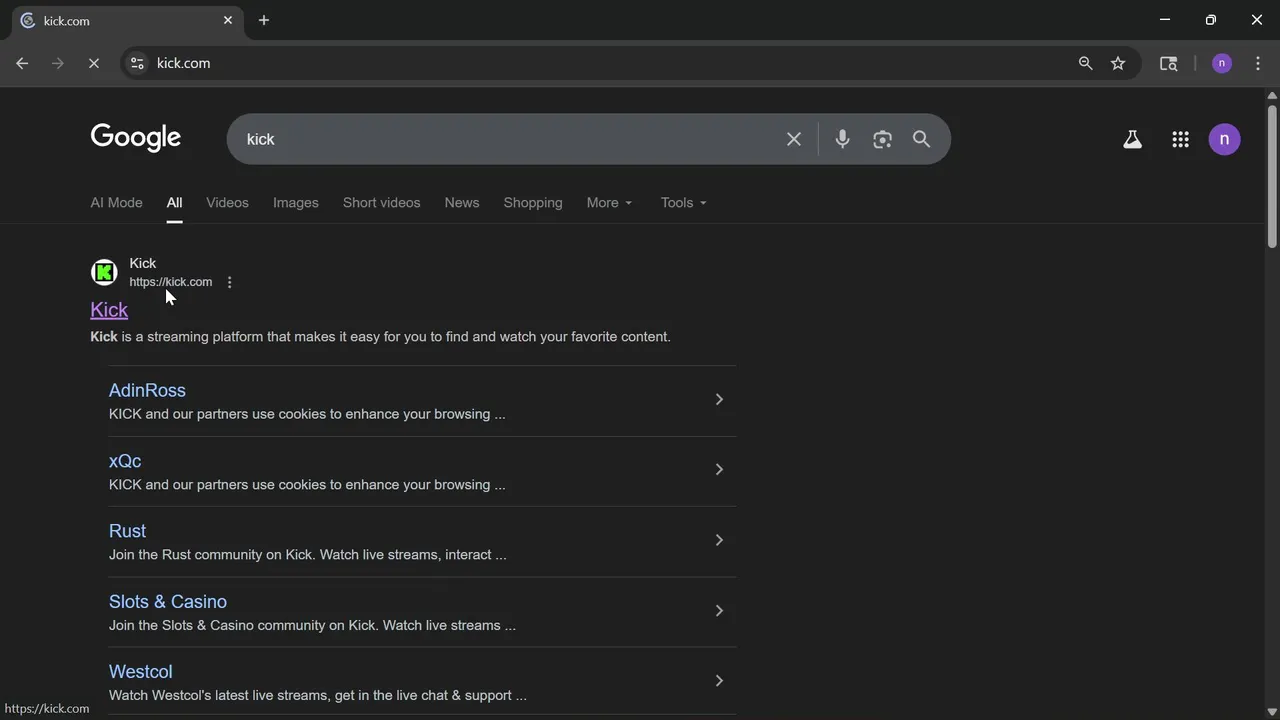Expand the More search filters dropdown

pos(609,203)
